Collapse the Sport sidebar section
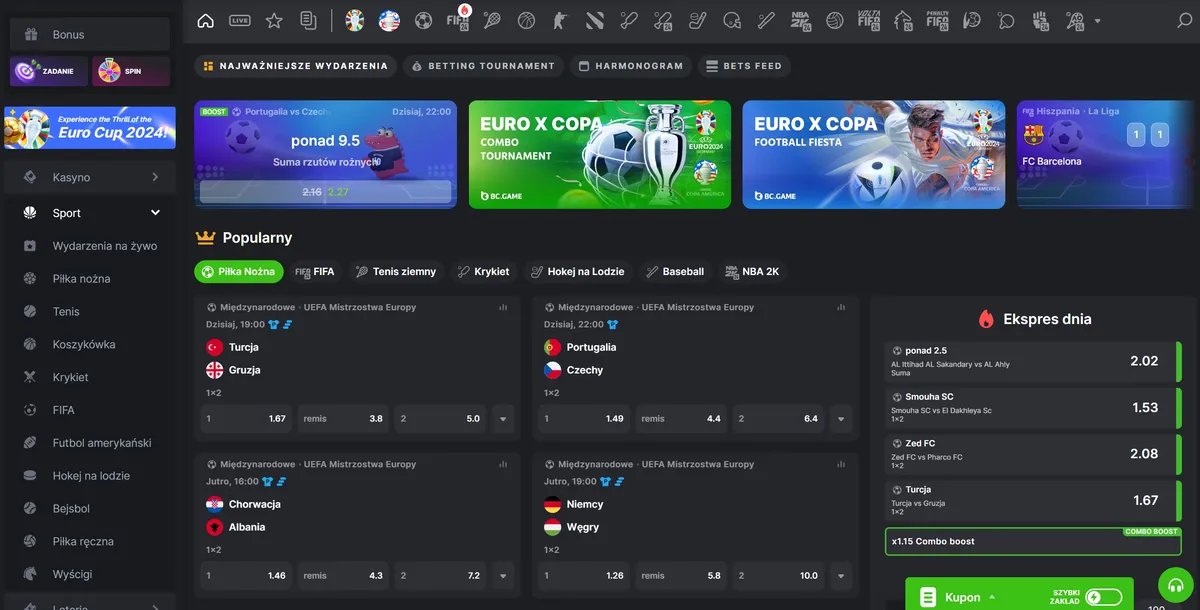1200x610 pixels. coord(155,213)
